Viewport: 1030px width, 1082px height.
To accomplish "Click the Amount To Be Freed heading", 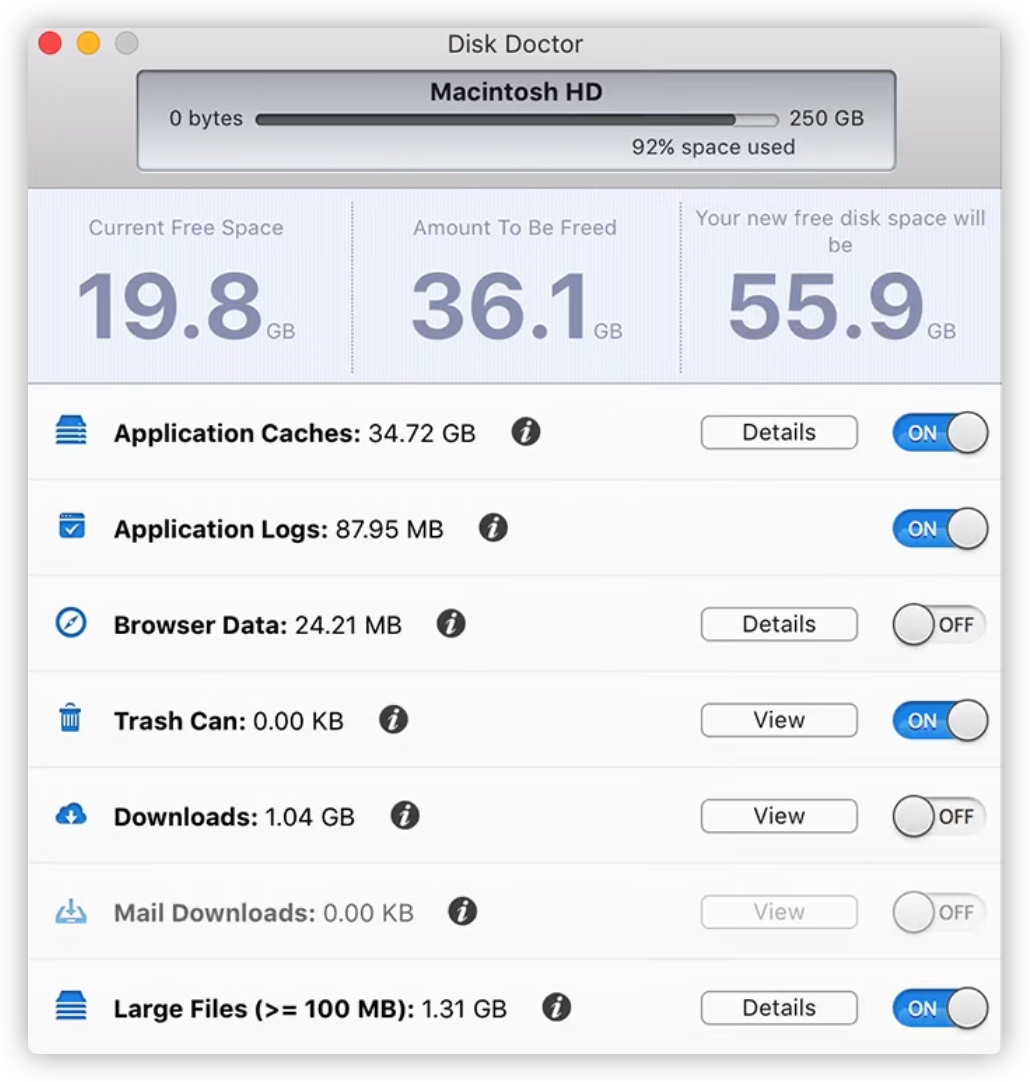I will click(515, 228).
